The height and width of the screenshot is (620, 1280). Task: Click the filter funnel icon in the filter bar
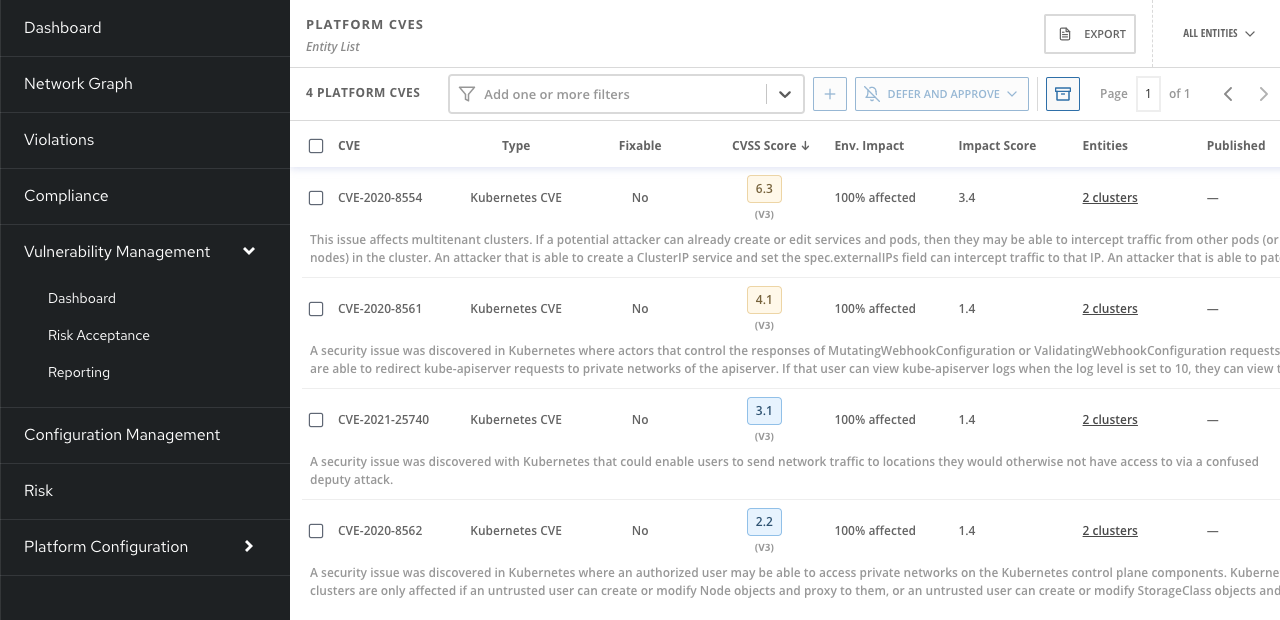pos(466,93)
